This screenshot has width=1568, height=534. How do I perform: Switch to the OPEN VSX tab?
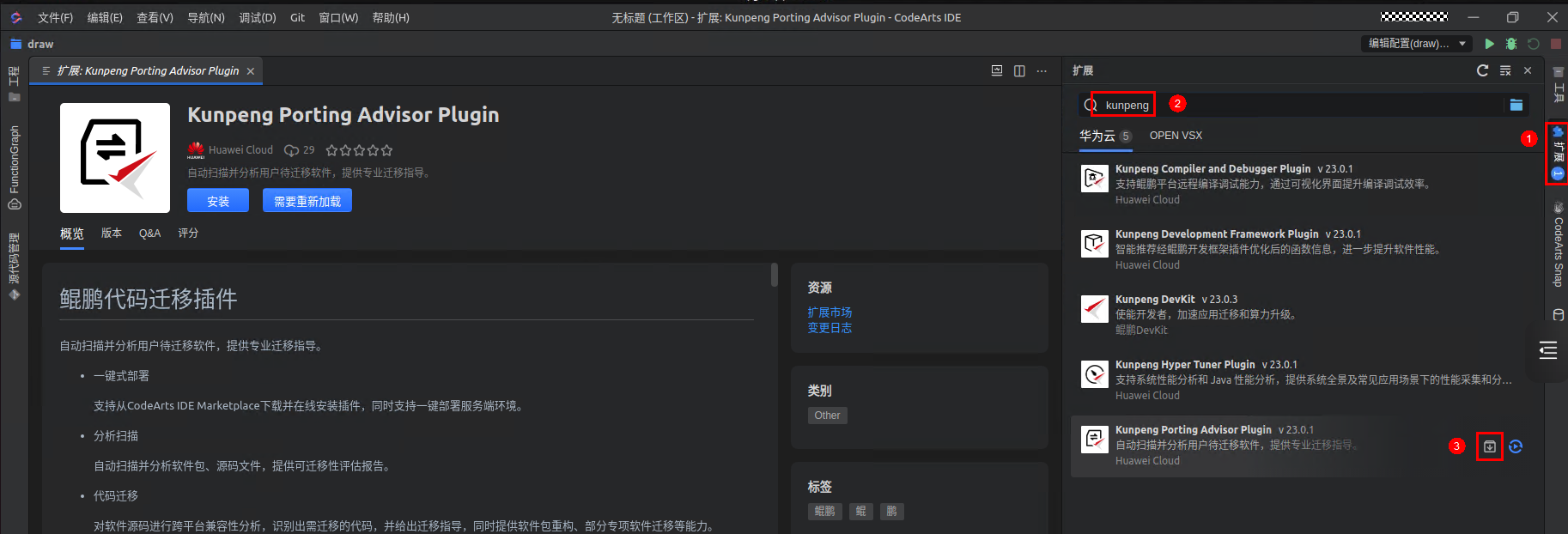tap(1176, 136)
